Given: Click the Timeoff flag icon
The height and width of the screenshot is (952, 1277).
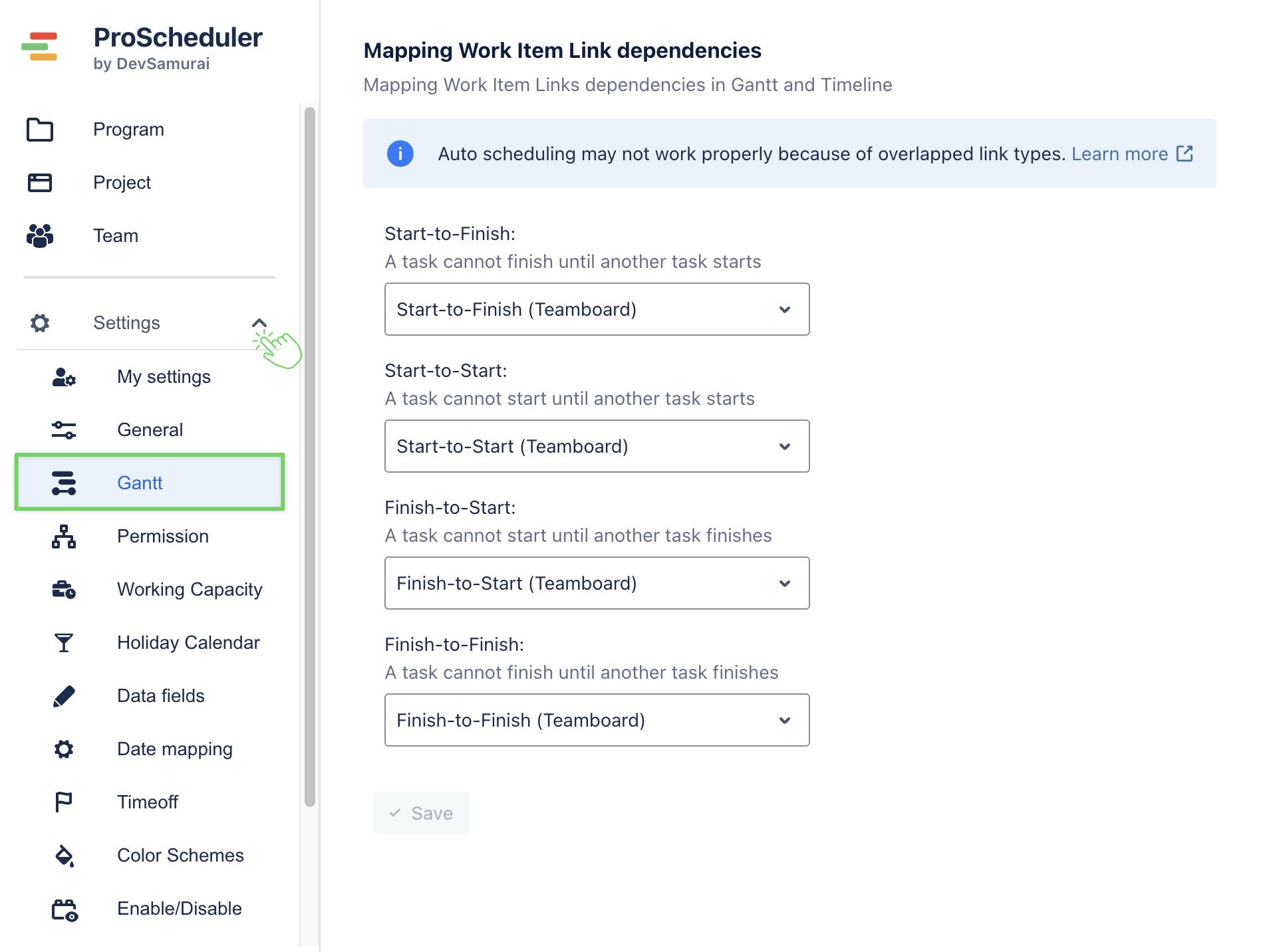Looking at the screenshot, I should [64, 802].
